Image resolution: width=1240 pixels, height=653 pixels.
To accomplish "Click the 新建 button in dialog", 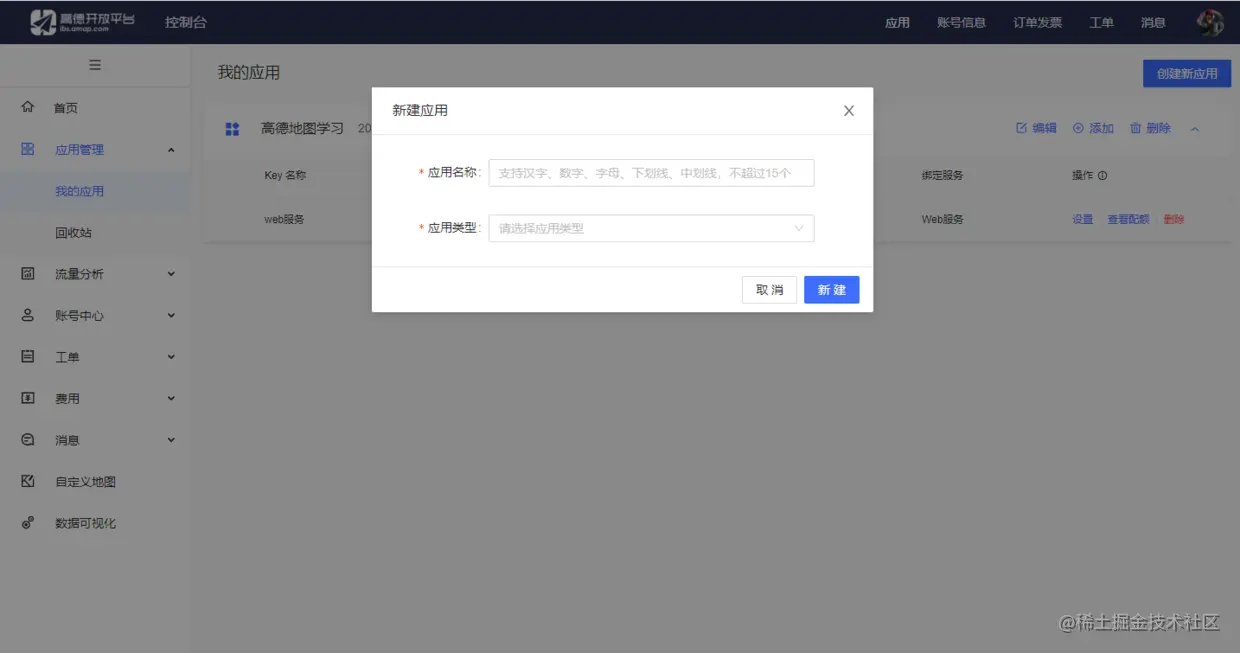I will [832, 290].
